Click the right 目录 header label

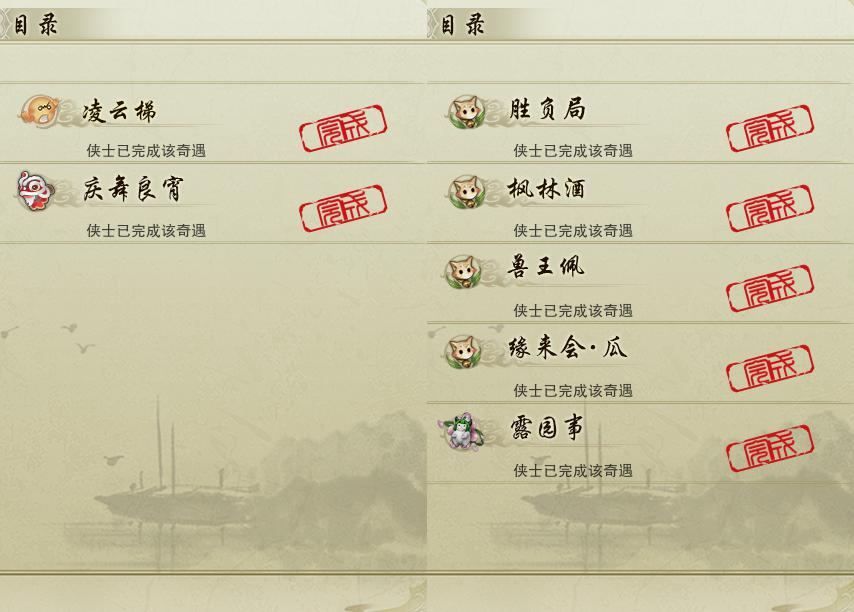462,25
